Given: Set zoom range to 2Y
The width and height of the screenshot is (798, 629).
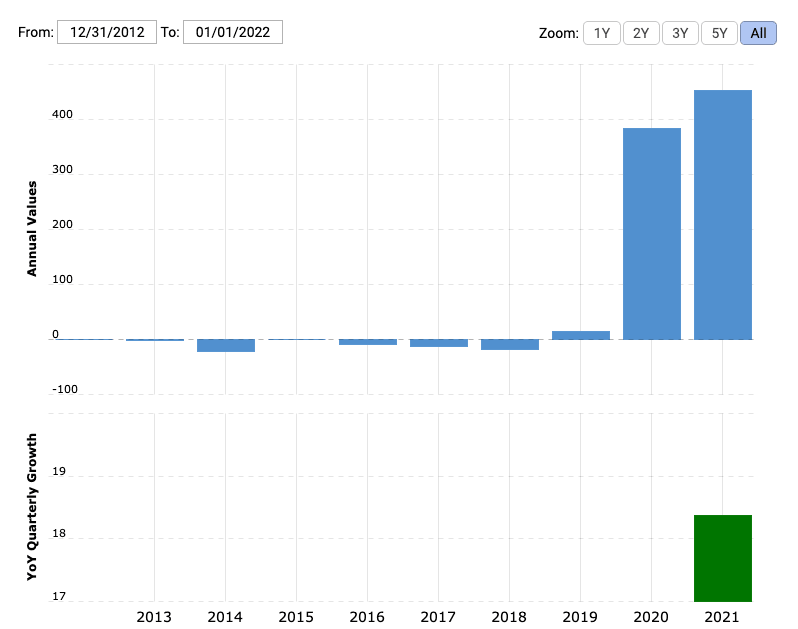Looking at the screenshot, I should (640, 33).
